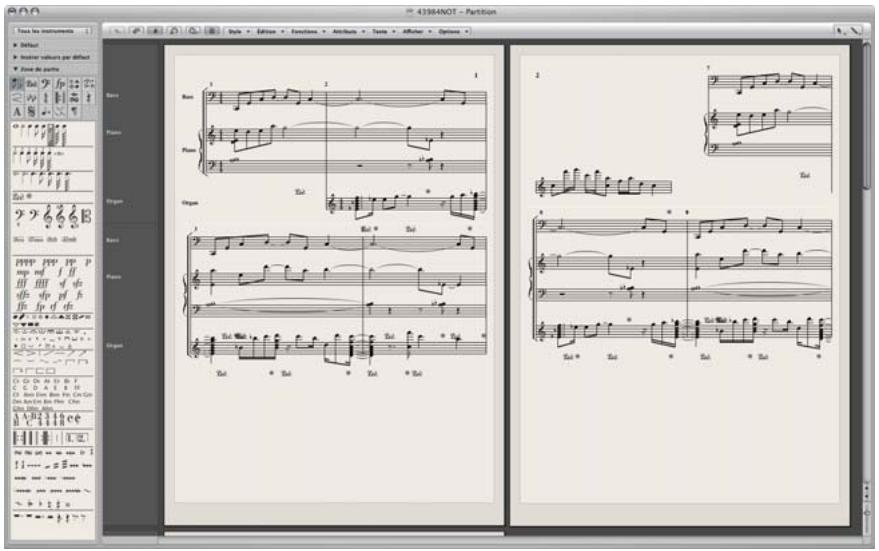Pick the ppp dynamic marking

tap(50, 262)
